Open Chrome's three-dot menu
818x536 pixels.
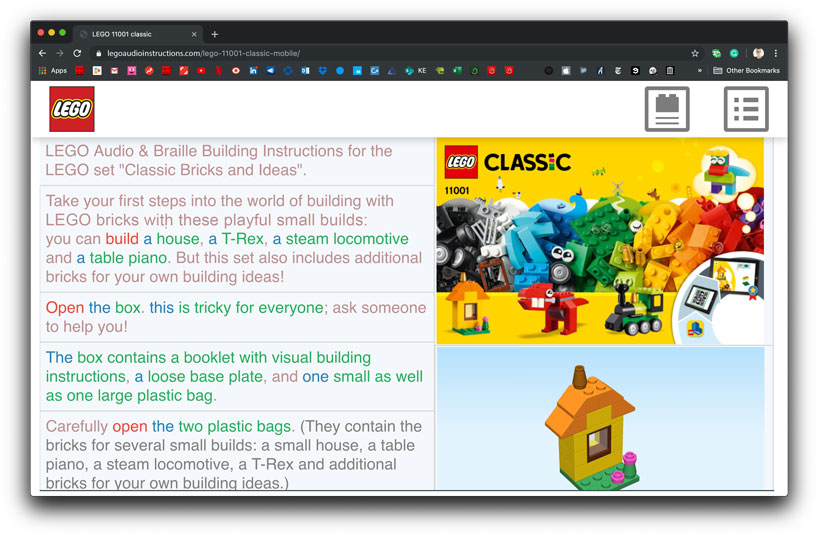775,53
